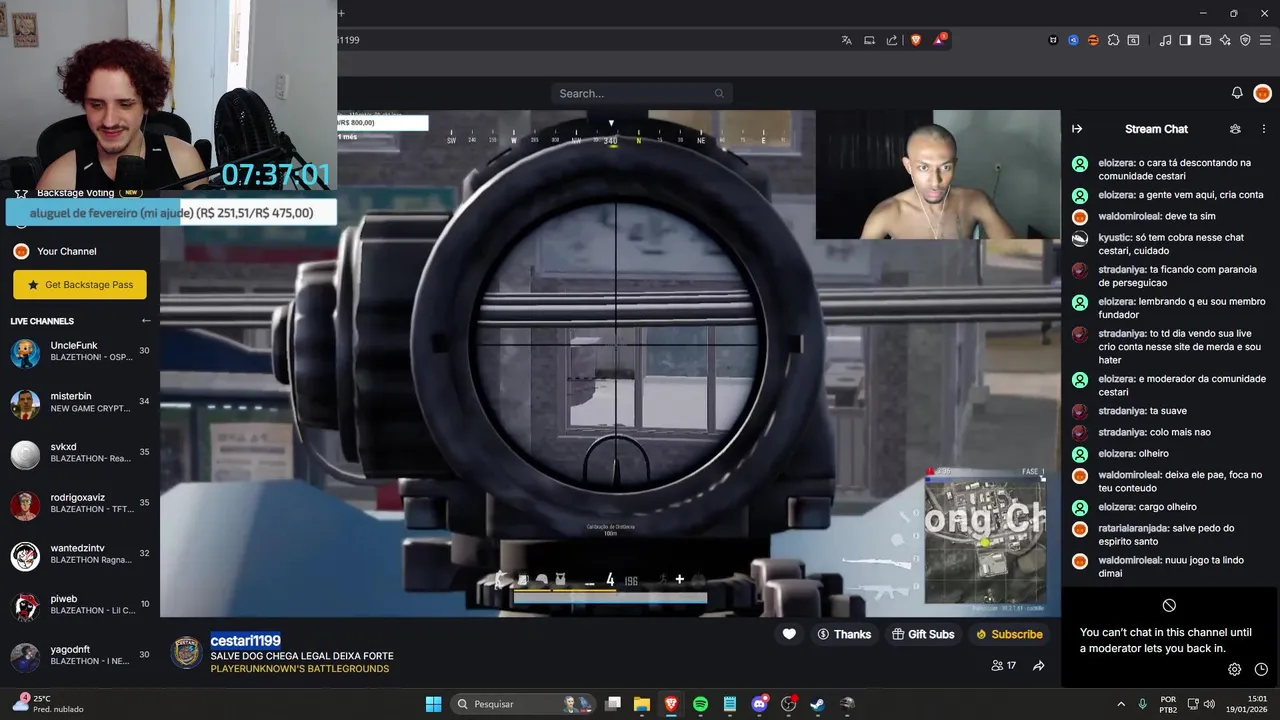Open UncleFunk live channel
Viewport: 1280px width, 720px height.
(x=80, y=352)
